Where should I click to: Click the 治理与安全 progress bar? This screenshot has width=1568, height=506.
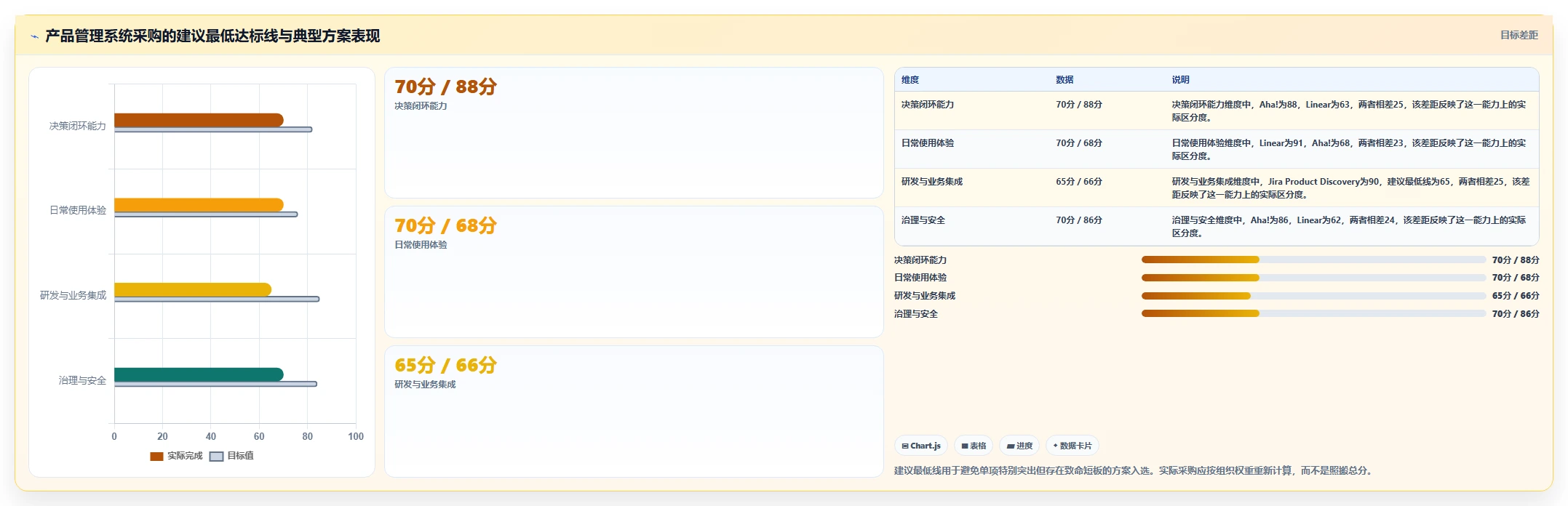1313,313
